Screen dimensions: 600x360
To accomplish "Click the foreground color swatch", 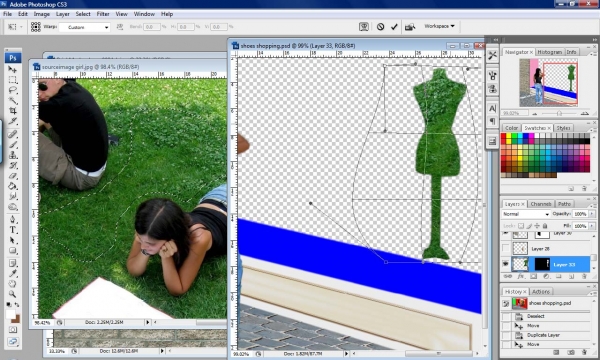I will point(10,314).
